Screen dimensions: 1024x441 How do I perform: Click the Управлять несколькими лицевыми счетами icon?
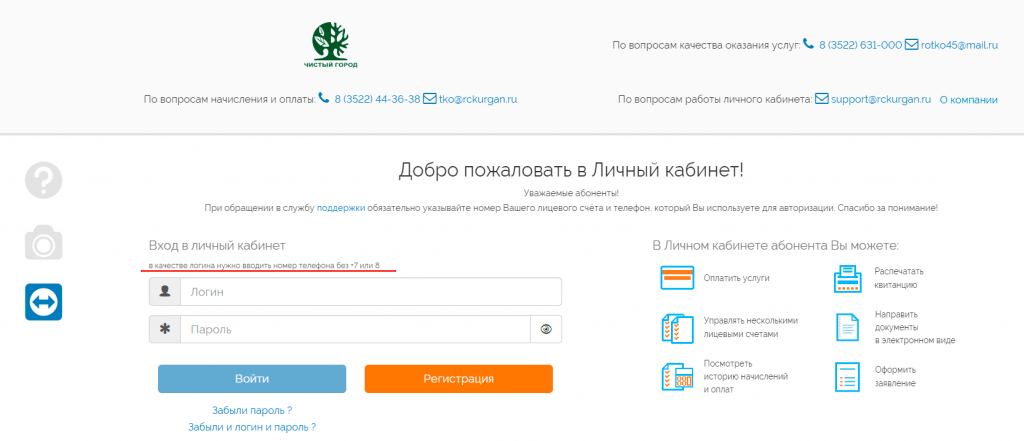(677, 327)
